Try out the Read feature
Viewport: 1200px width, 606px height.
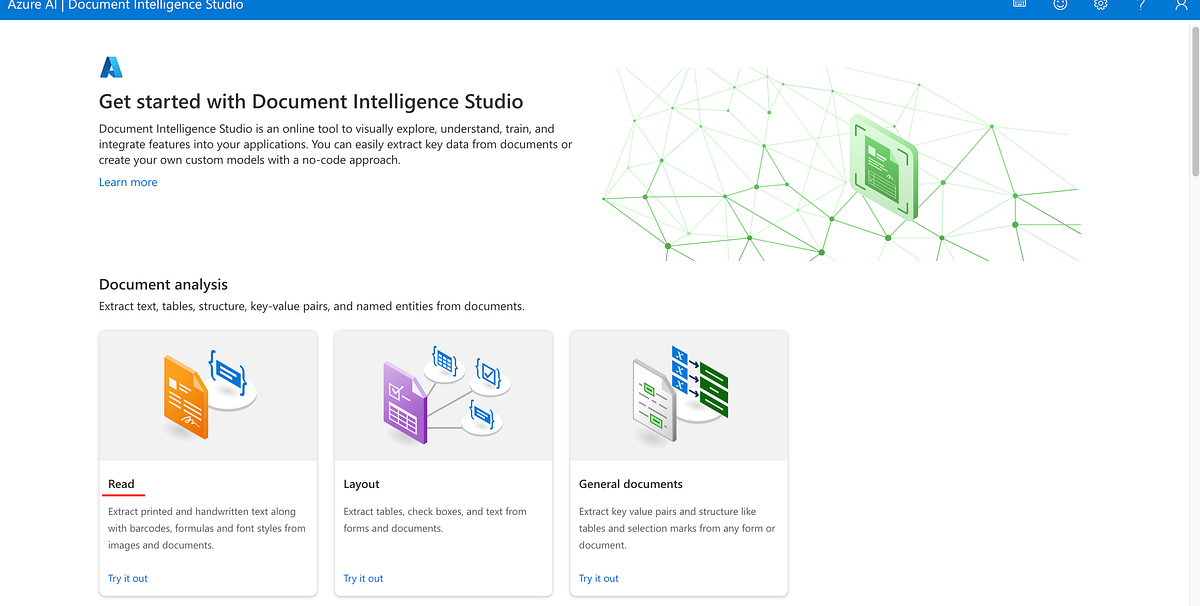point(127,578)
